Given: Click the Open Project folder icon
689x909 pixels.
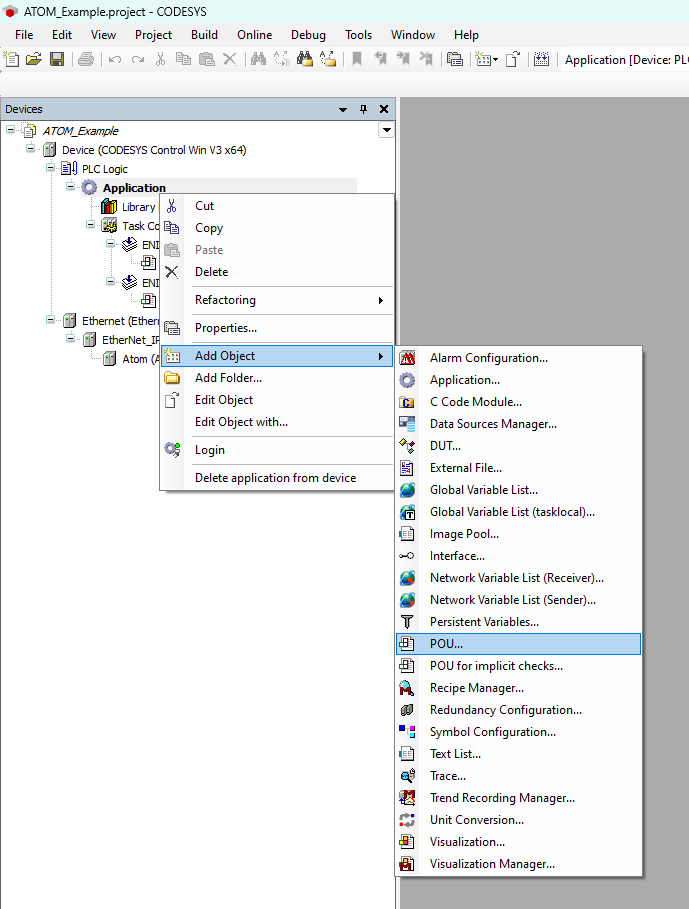Looking at the screenshot, I should [34, 59].
